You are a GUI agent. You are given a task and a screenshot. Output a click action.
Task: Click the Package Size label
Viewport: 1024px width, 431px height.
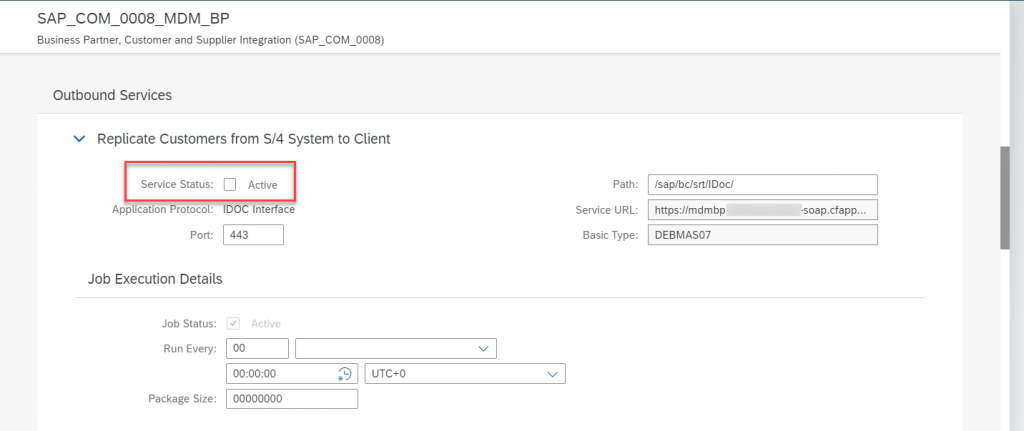182,398
